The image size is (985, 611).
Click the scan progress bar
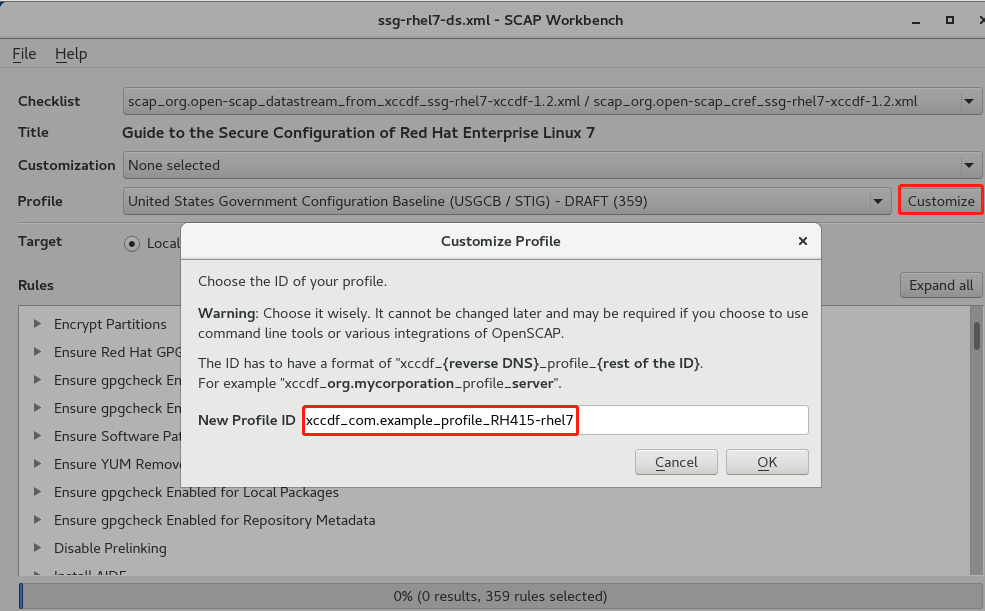click(x=500, y=596)
